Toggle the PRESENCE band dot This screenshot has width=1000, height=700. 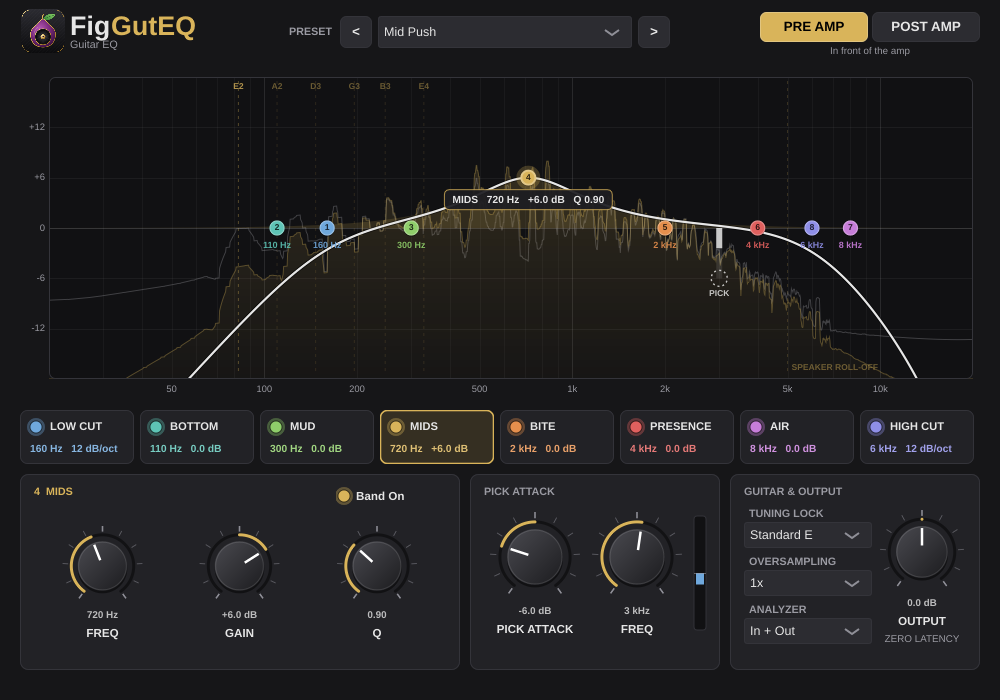coord(636,427)
